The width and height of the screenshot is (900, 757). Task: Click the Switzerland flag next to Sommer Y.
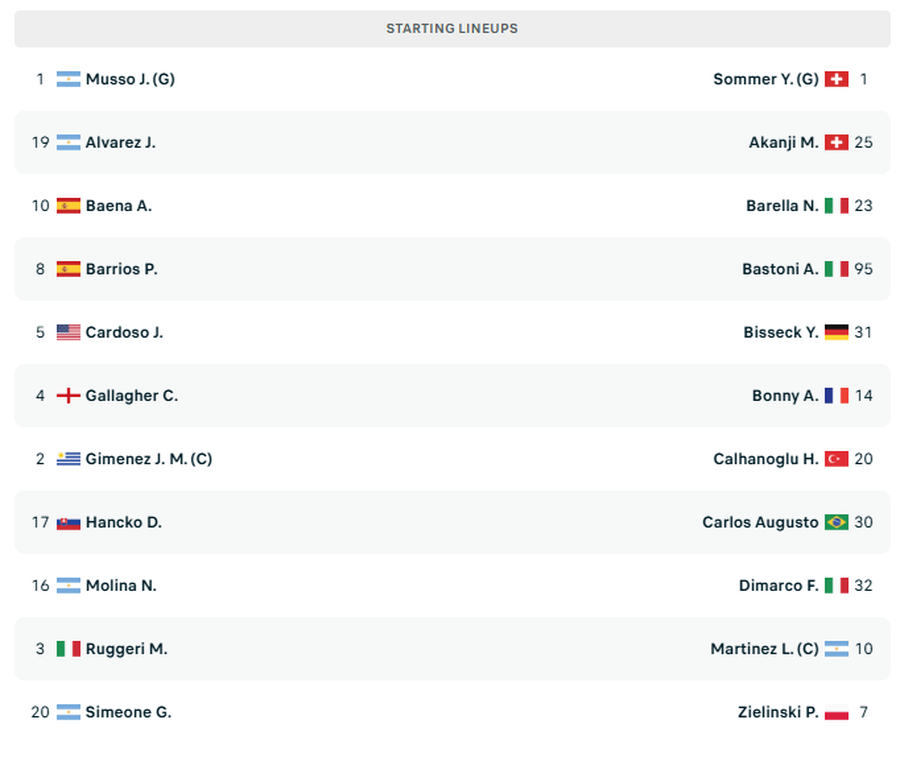(836, 79)
